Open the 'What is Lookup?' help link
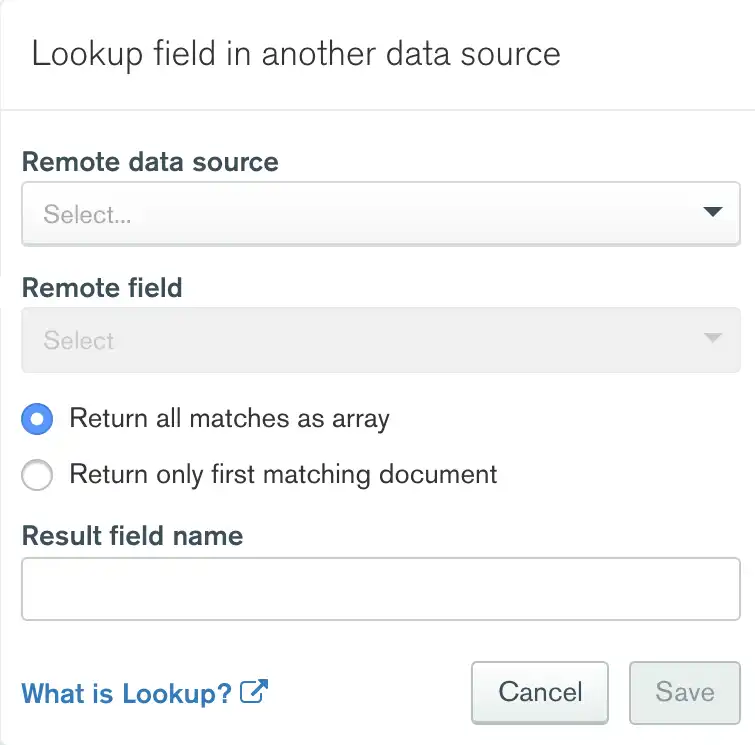Viewport: 755px width, 745px height. (x=127, y=692)
